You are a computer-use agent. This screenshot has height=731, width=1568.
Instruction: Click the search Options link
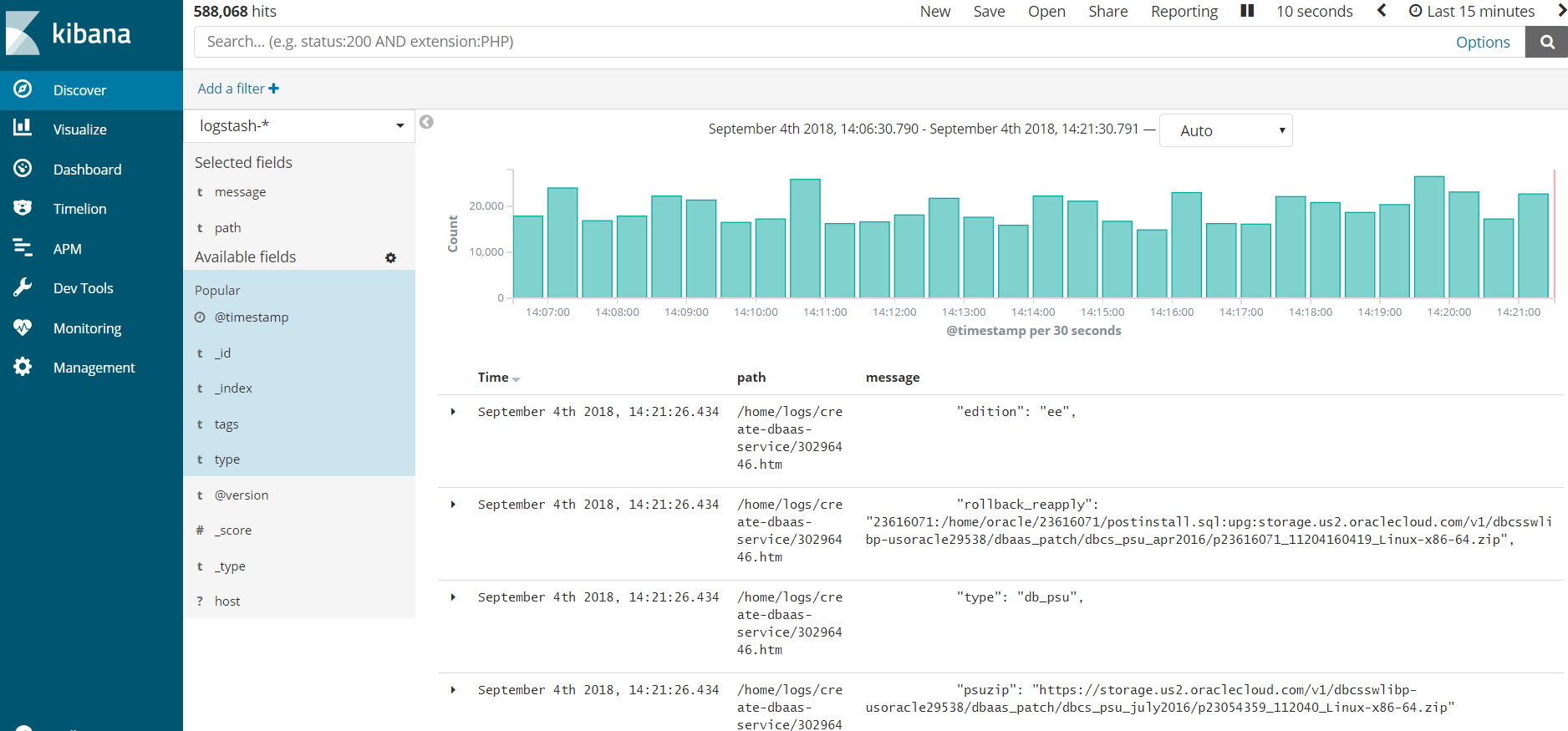click(1483, 43)
